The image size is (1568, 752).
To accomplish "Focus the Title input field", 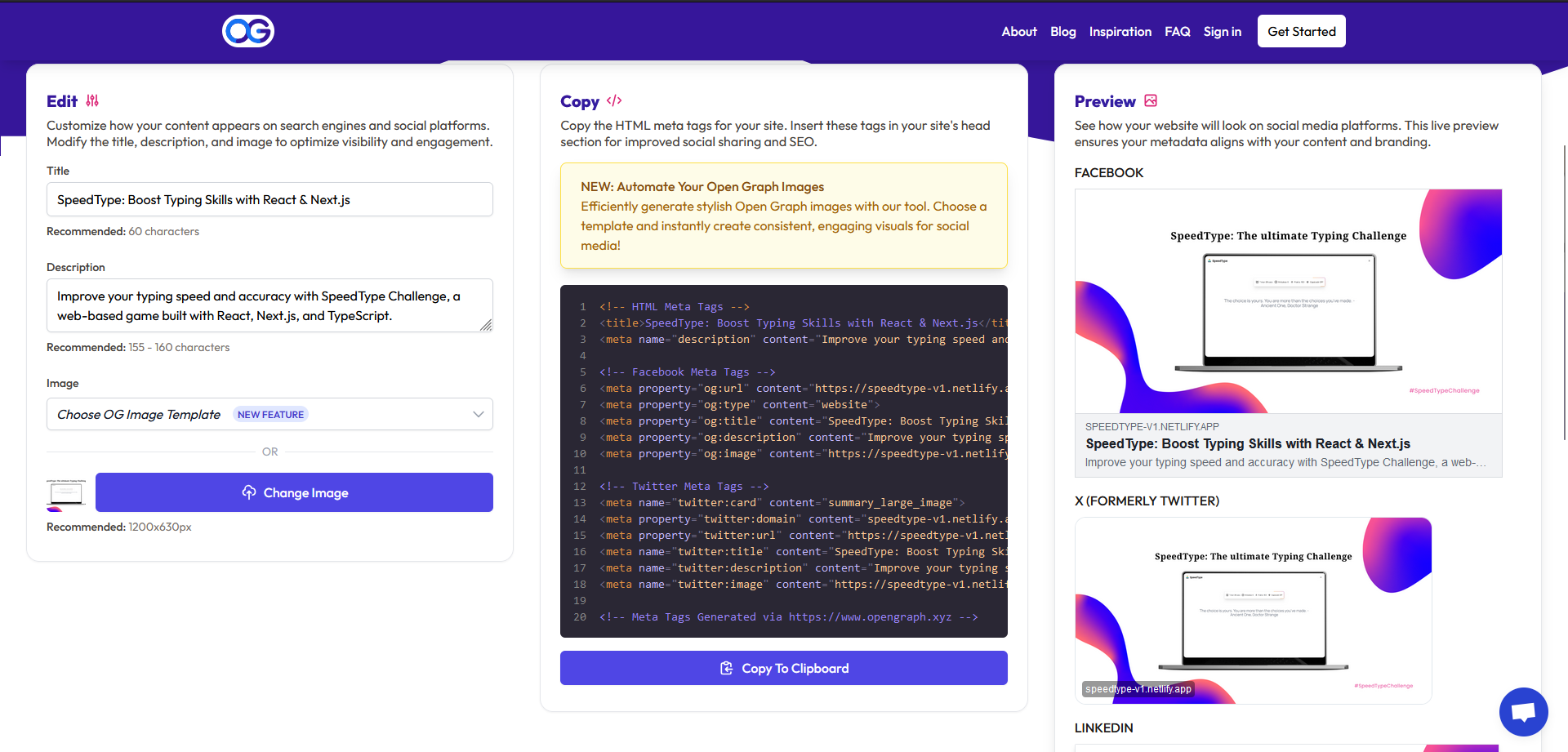I will 269,199.
